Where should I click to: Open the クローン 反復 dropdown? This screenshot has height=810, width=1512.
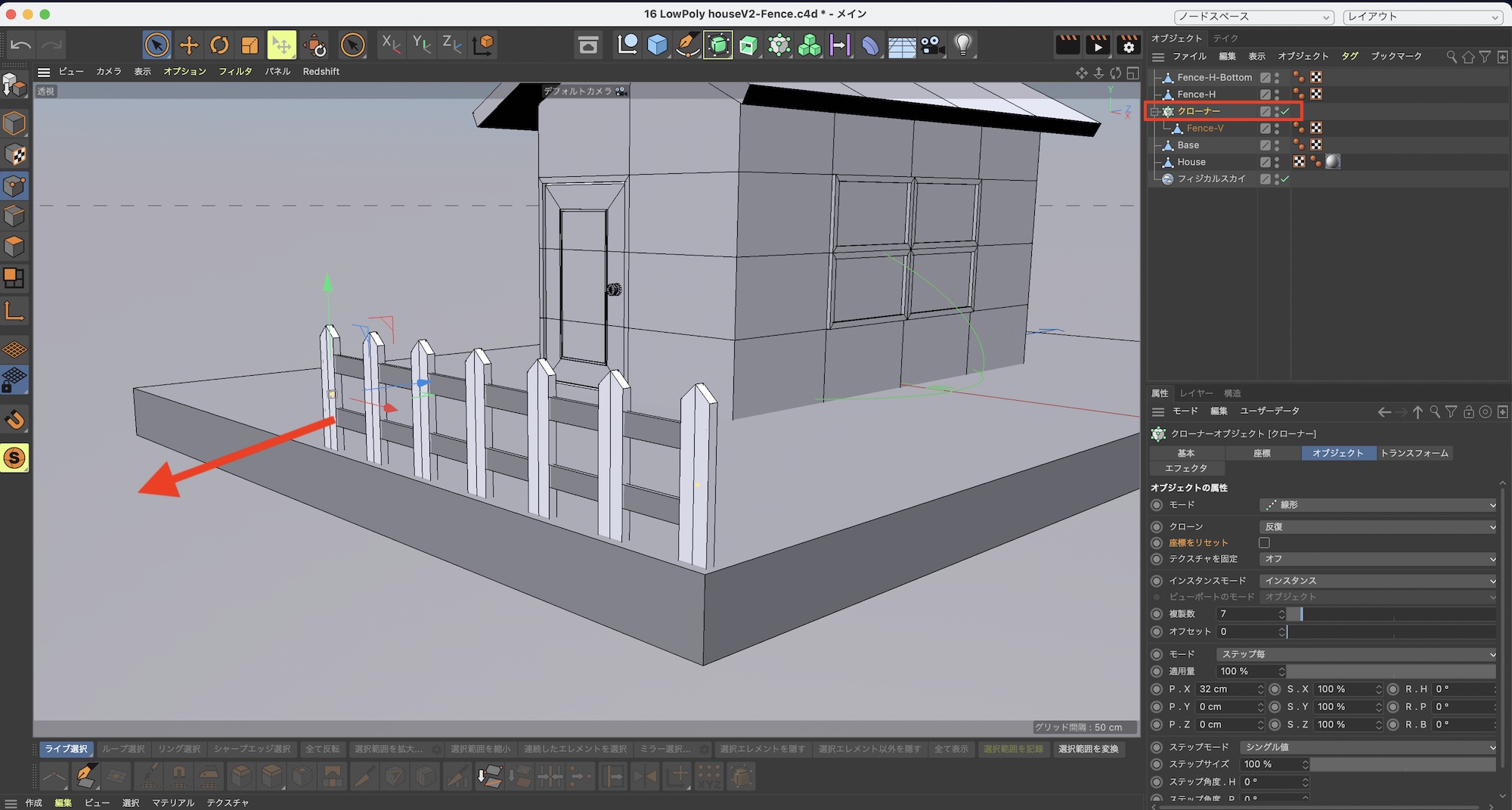coord(1377,526)
